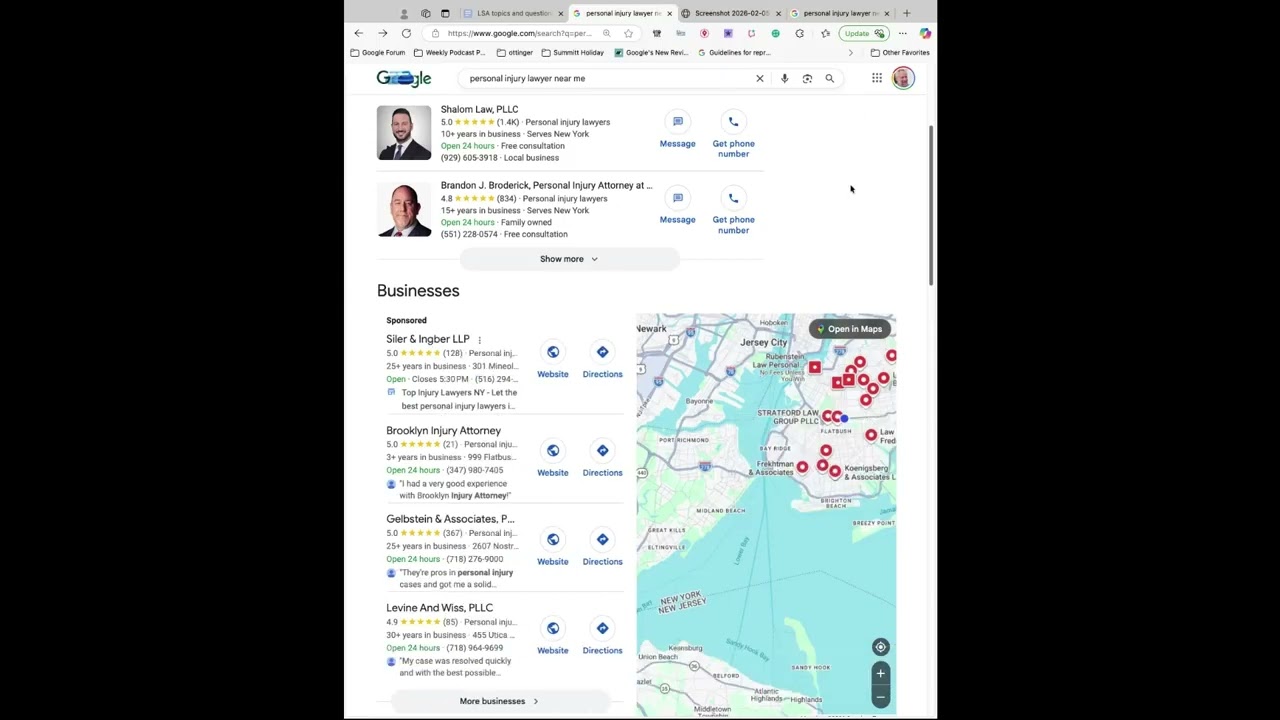View site information lock icon

(x=435, y=33)
